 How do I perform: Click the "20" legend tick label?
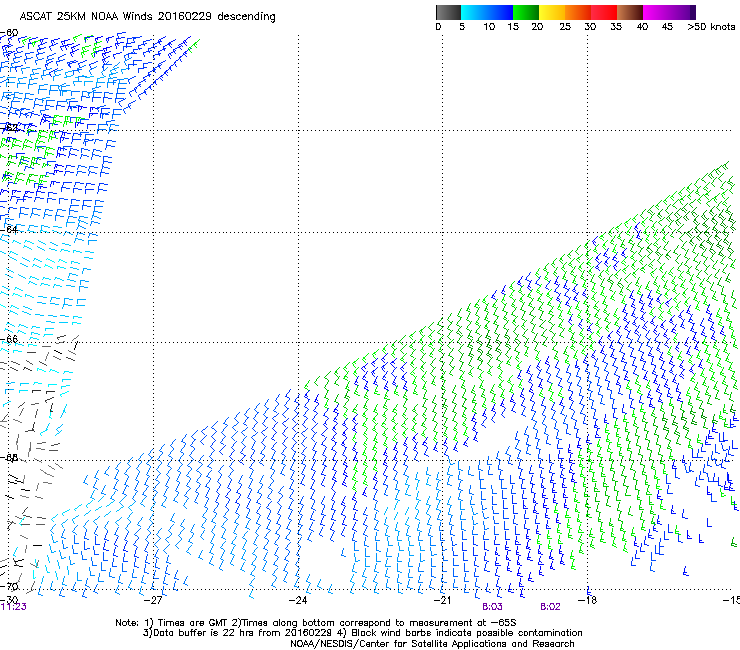537,27
